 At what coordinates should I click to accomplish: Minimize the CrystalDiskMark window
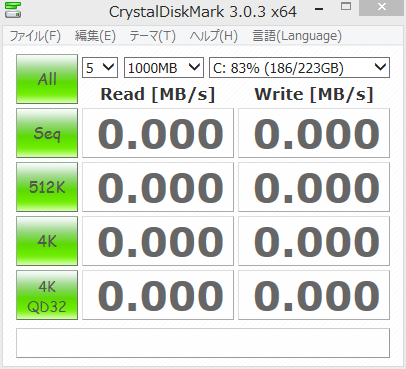319,9
